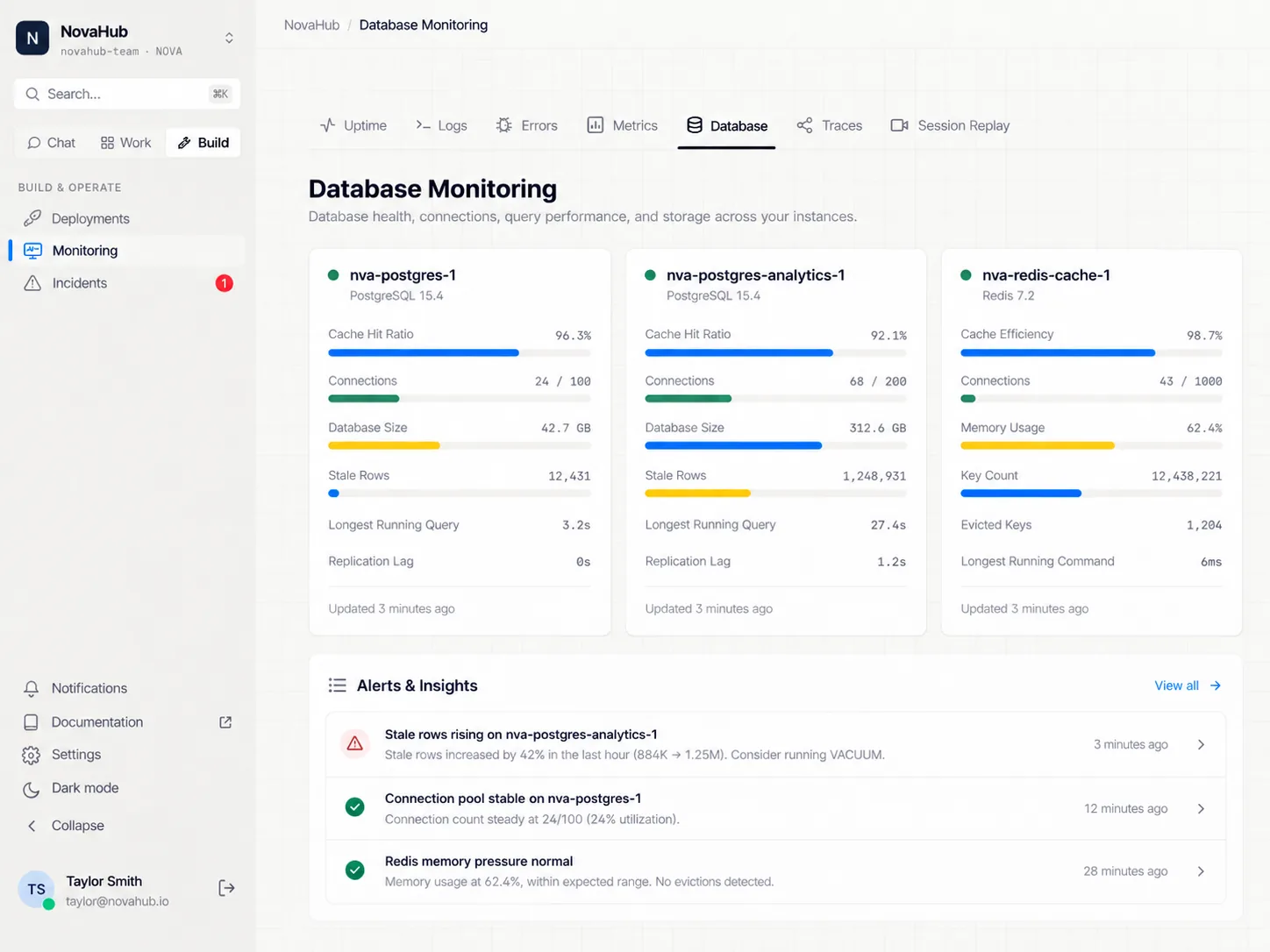Image resolution: width=1270 pixels, height=952 pixels.
Task: Switch to Work mode
Action: (x=125, y=143)
